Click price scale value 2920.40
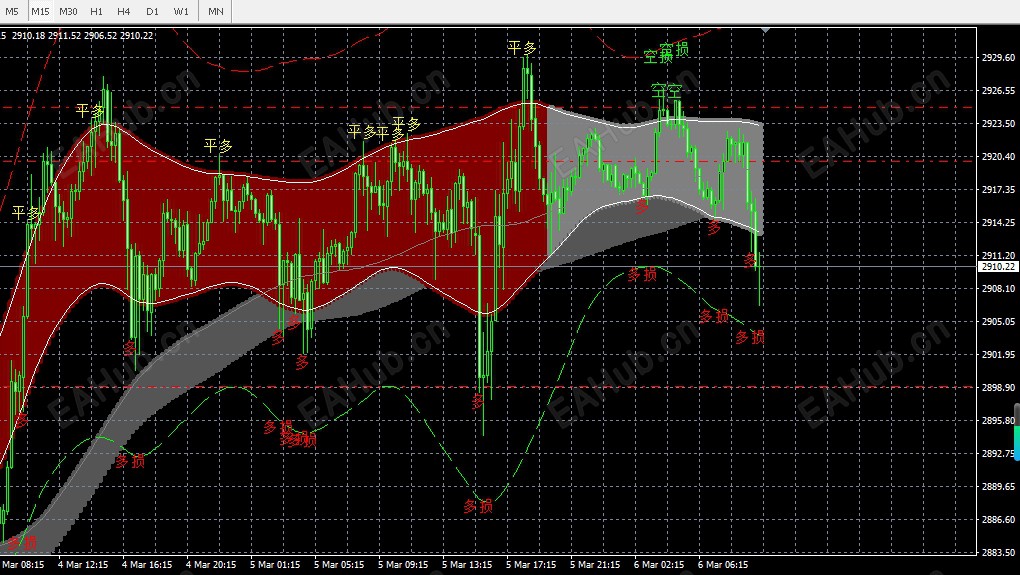The image size is (1020, 575). (998, 156)
